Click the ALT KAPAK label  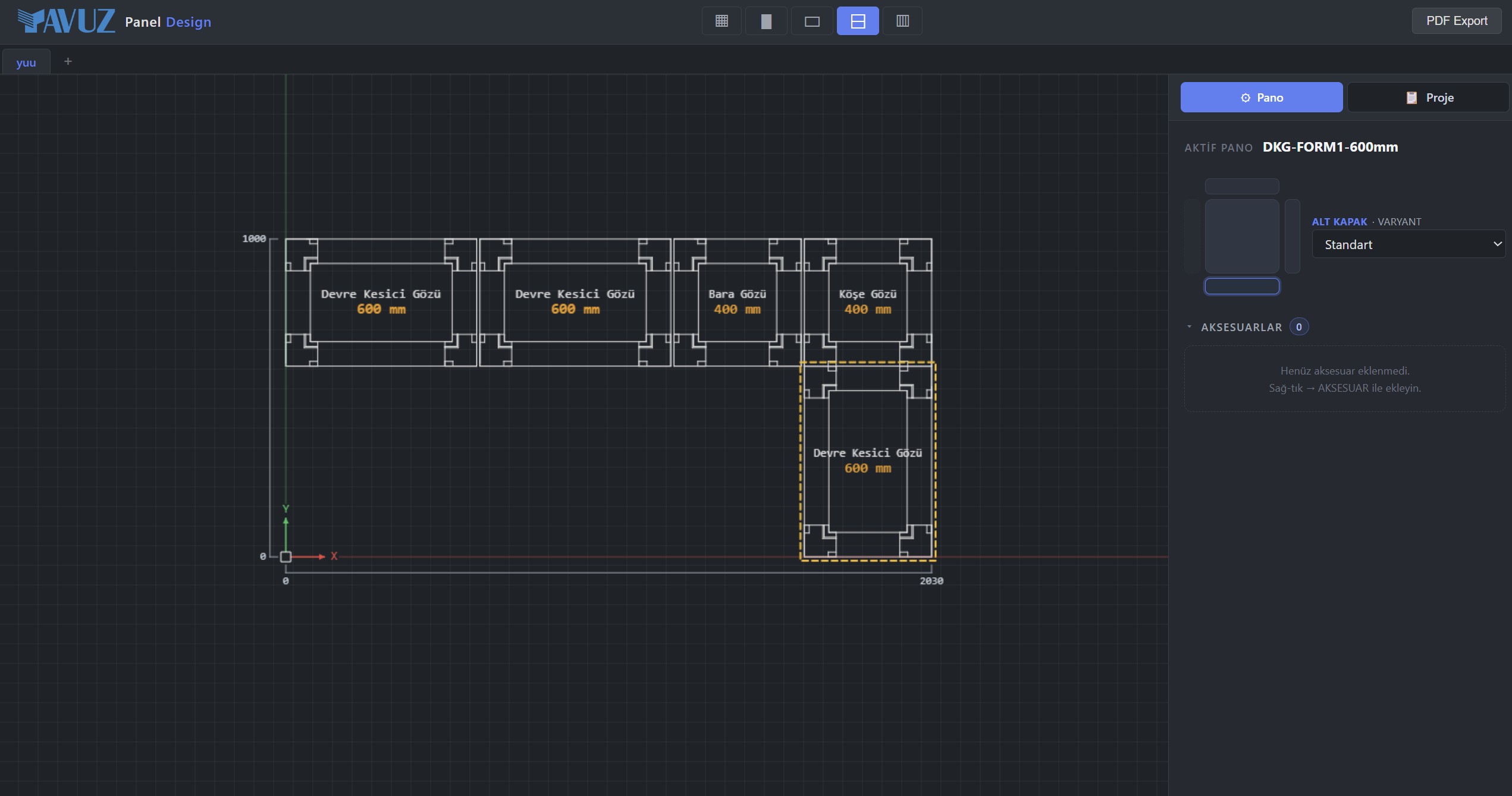pyautogui.click(x=1339, y=222)
